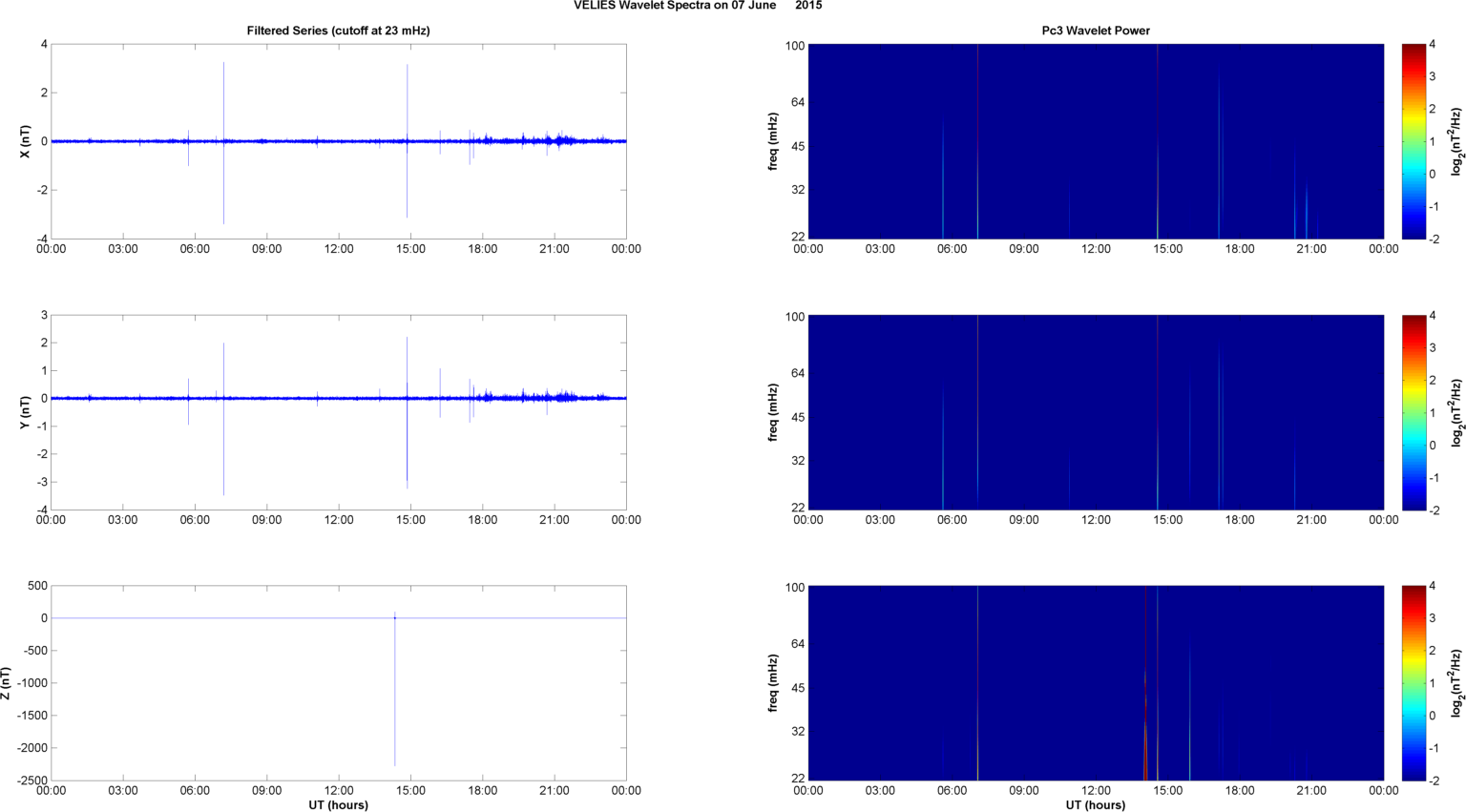Screen dimensions: 1466x812
Task: Click the '-1500' tick on the Z axis
Action: (31, 716)
